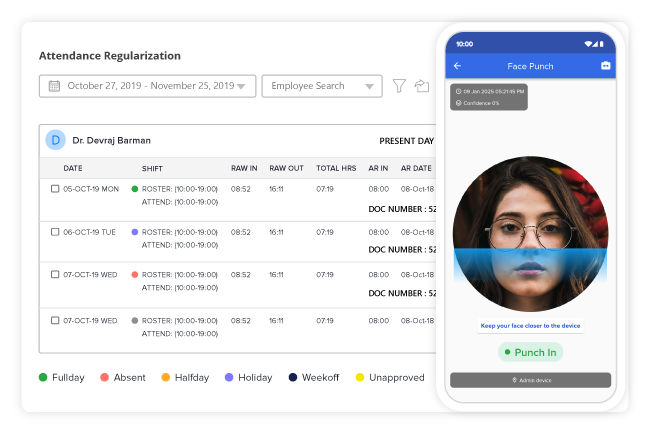Click the Halfday orange legend dot
The width and height of the screenshot is (650, 433).
(x=167, y=377)
